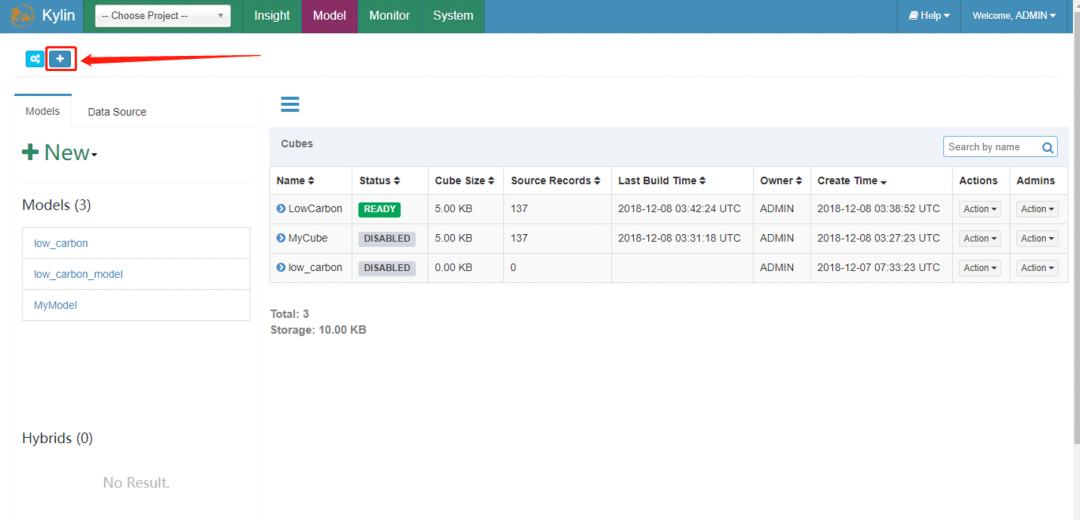
Task: Click last build time 2018-12-08 03:31:18 UTC
Action: (x=679, y=238)
